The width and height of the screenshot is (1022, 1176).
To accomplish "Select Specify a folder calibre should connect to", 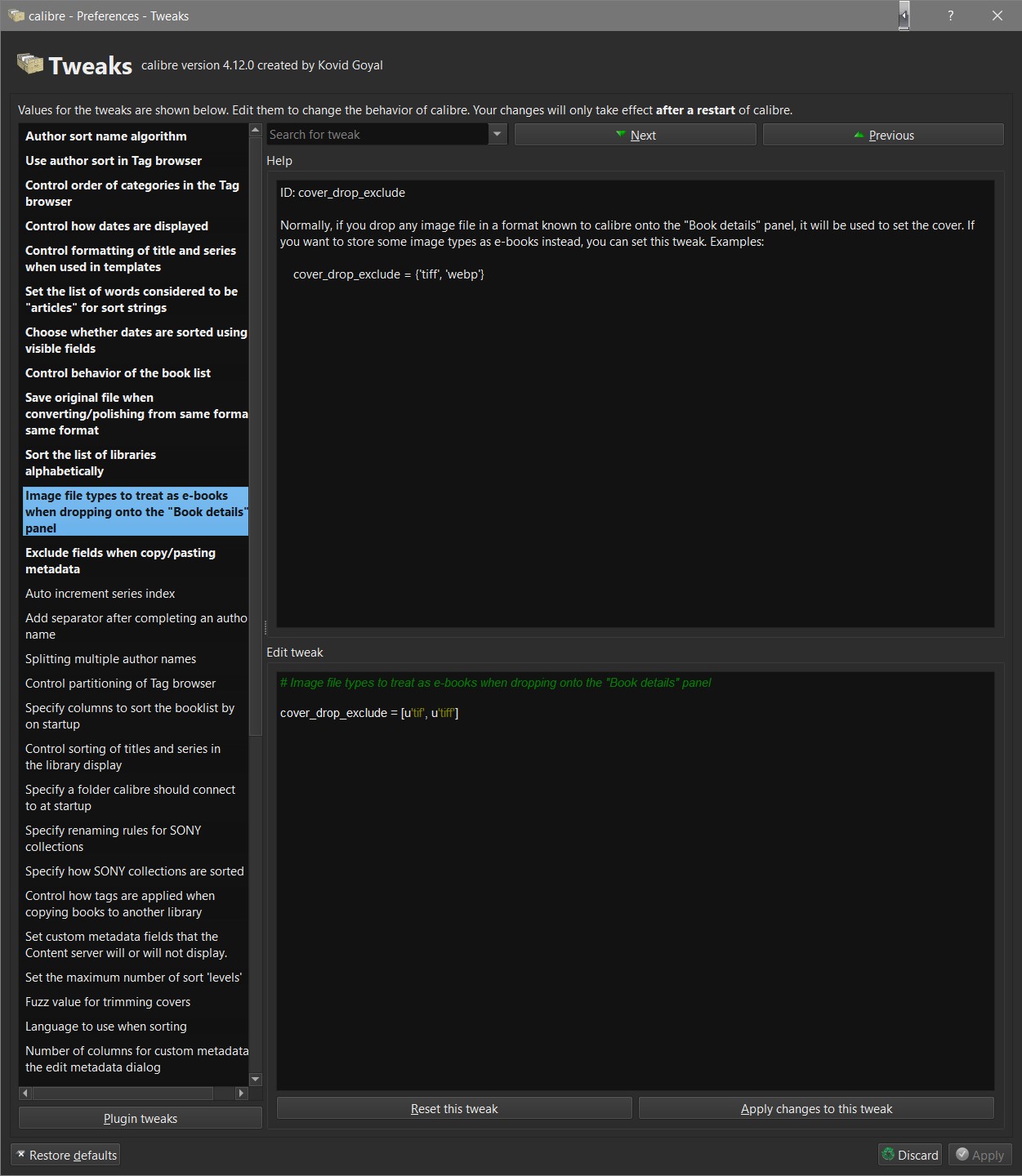I will (136, 798).
